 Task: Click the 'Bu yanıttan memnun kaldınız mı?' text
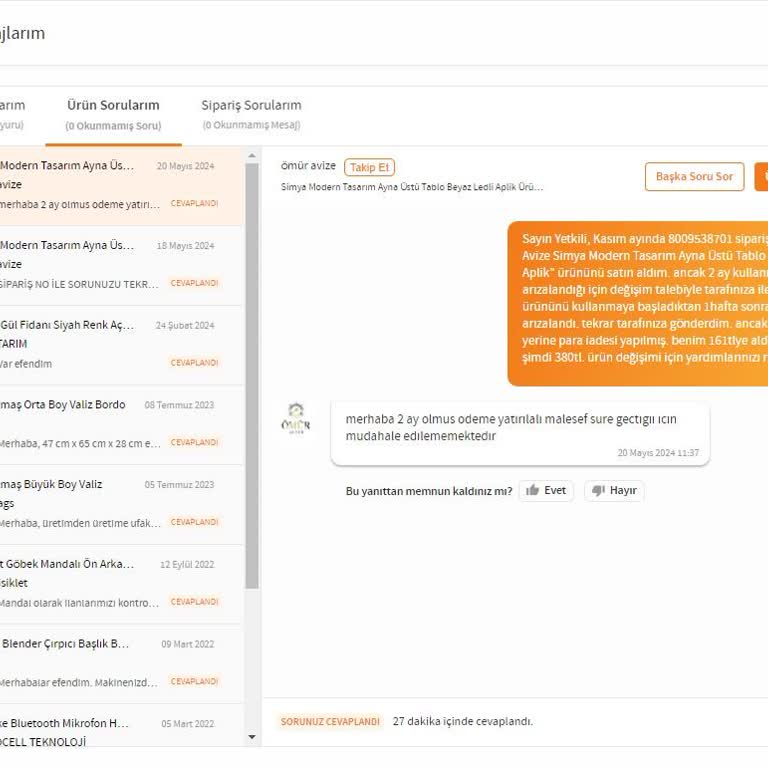(429, 491)
